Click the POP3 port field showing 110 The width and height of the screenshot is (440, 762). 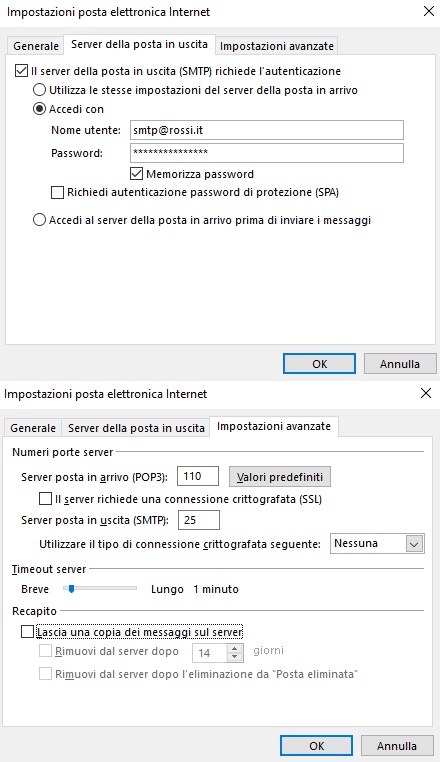[198, 476]
